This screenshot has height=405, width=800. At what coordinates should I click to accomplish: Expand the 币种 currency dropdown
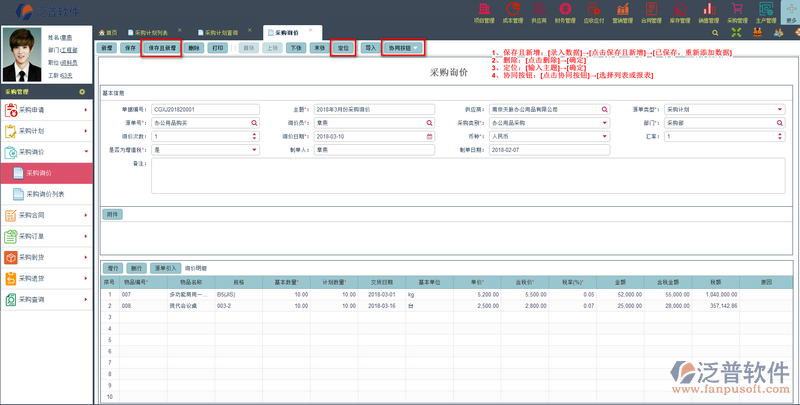point(604,136)
